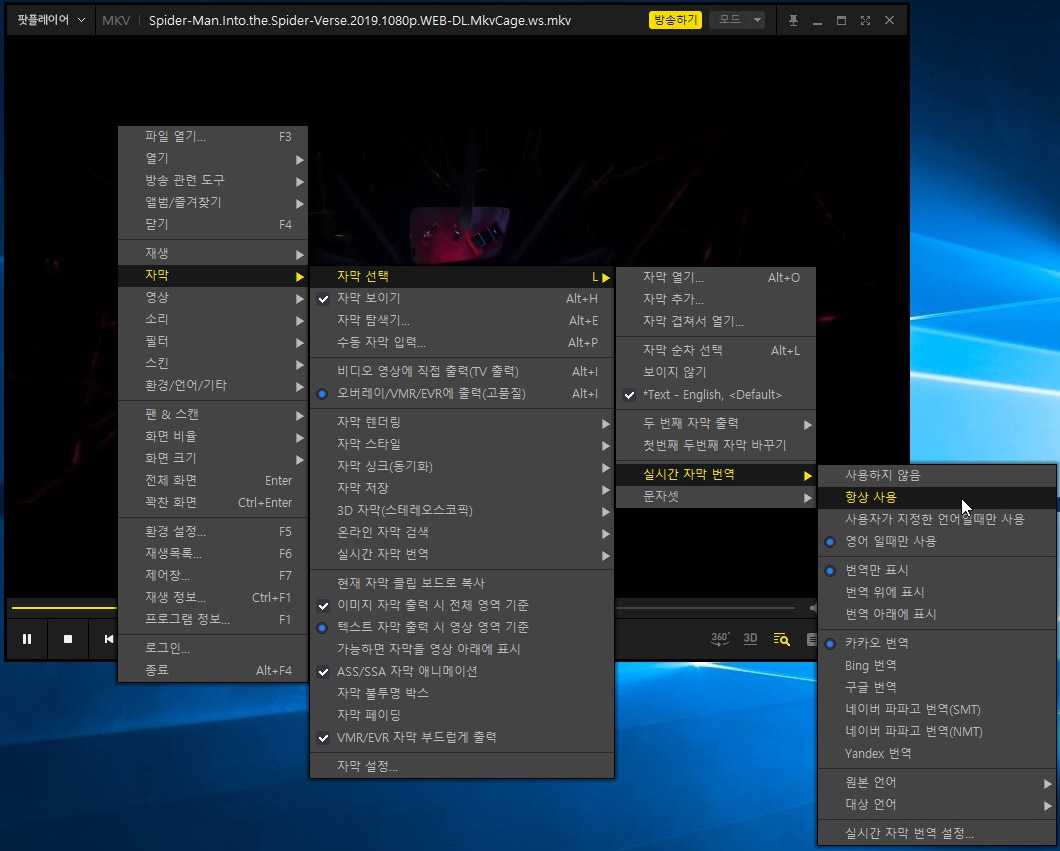Select the *Text - English, <Default> subtitle track

click(716, 395)
